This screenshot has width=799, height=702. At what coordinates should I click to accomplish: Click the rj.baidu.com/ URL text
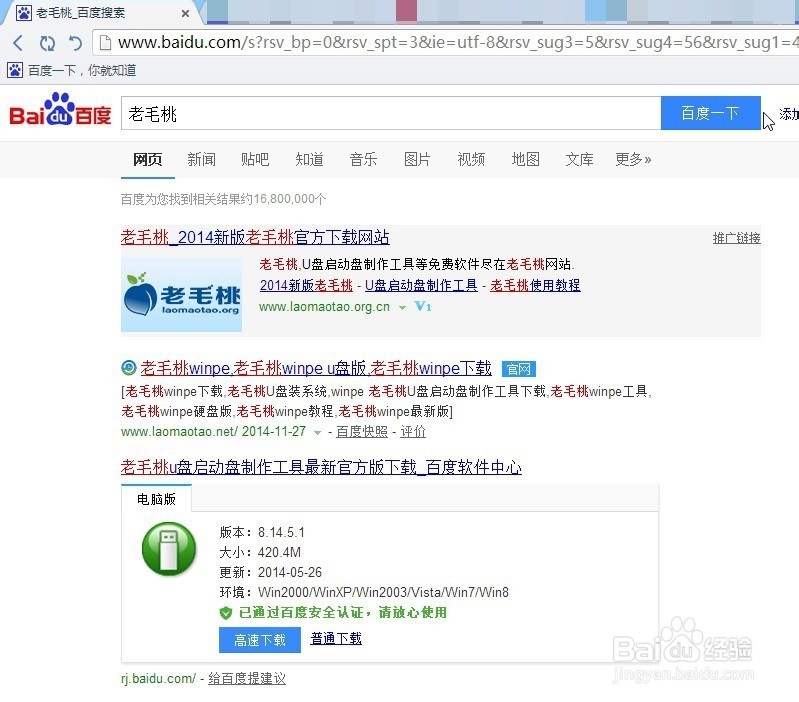(158, 679)
